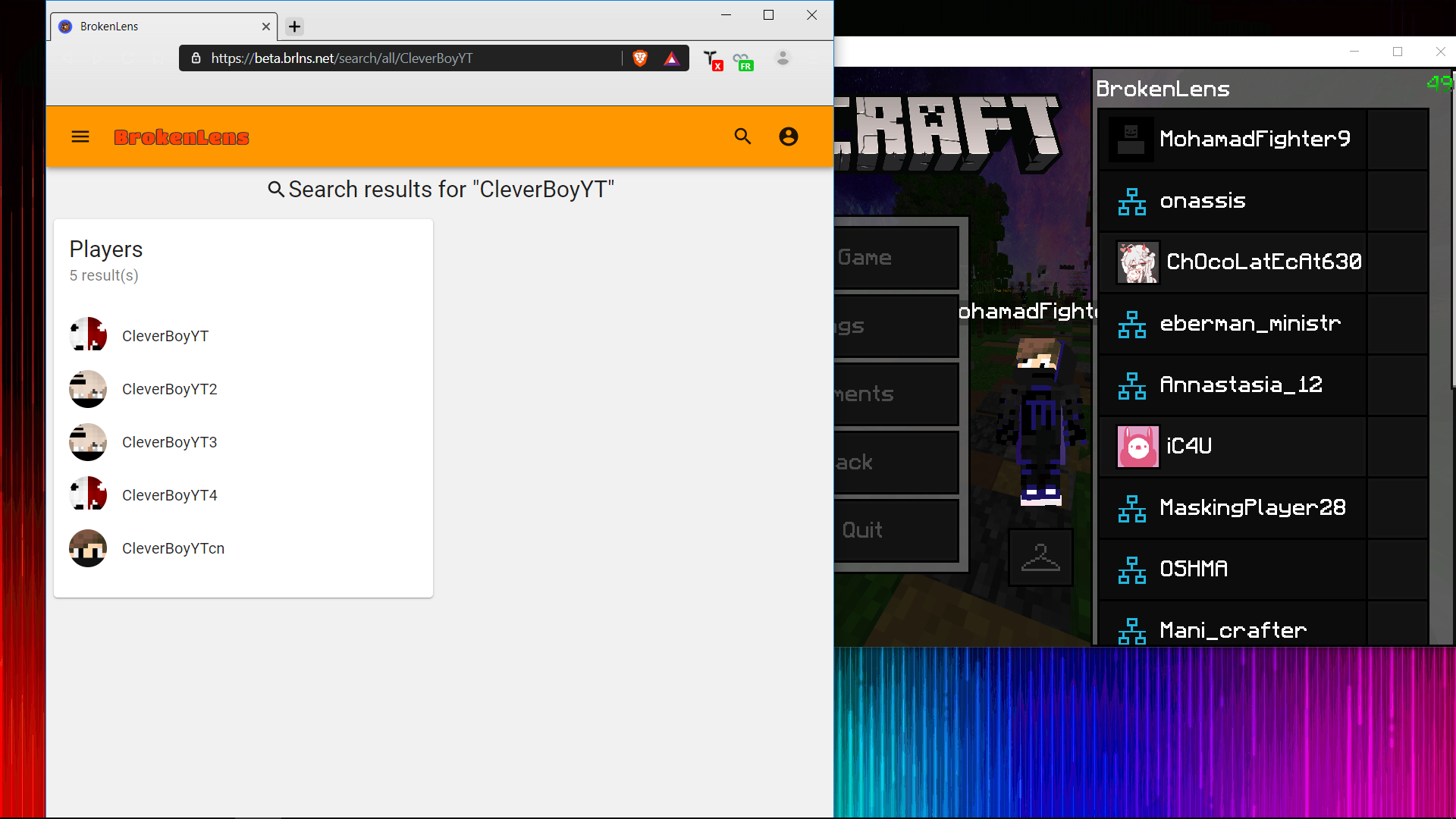This screenshot has width=1456, height=819.
Task: Open a new browser tab
Action: (x=294, y=27)
